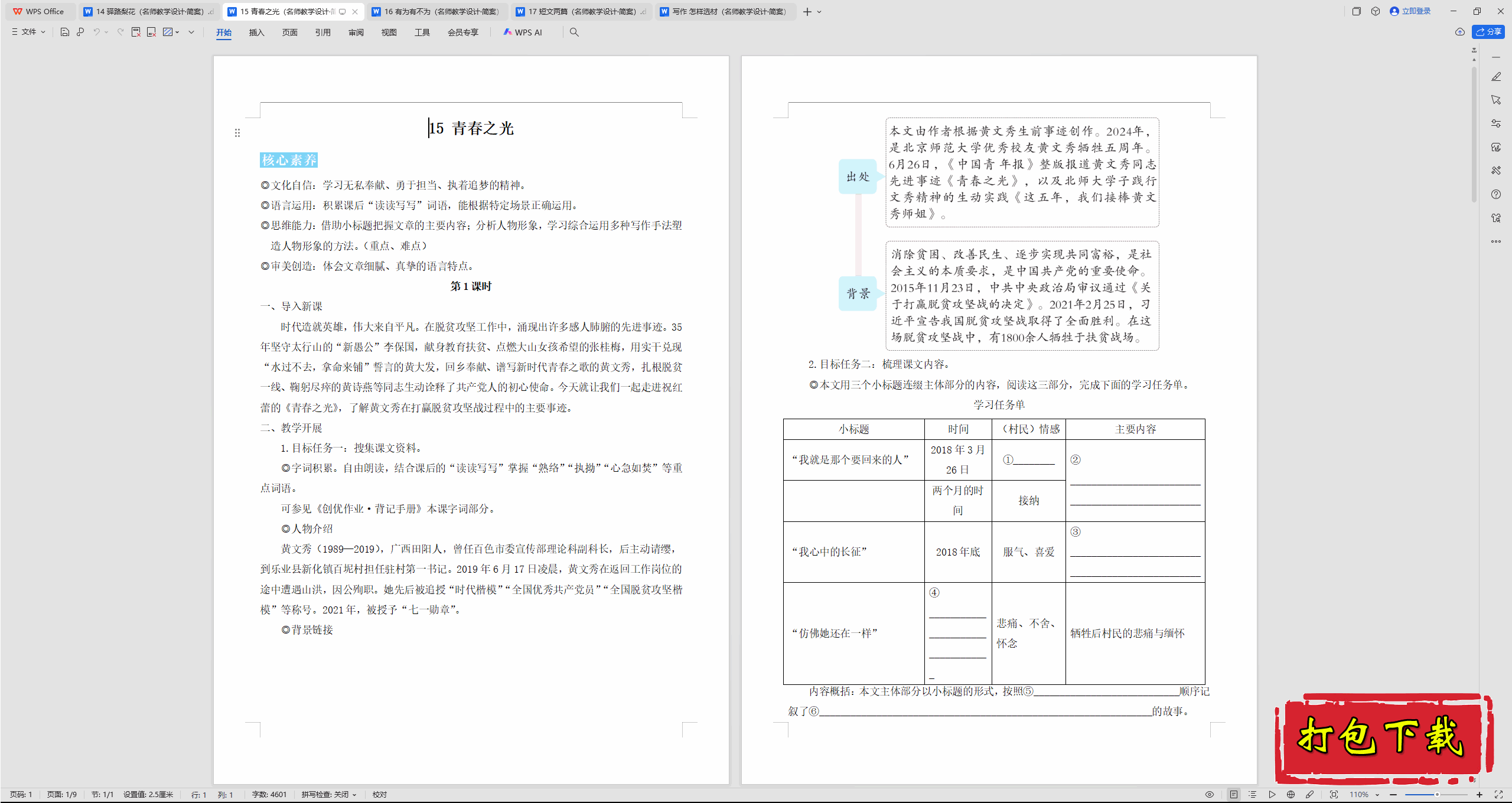The width and height of the screenshot is (1512, 803).
Task: Switch to 16 有为有不为 document tab
Action: (x=437, y=12)
